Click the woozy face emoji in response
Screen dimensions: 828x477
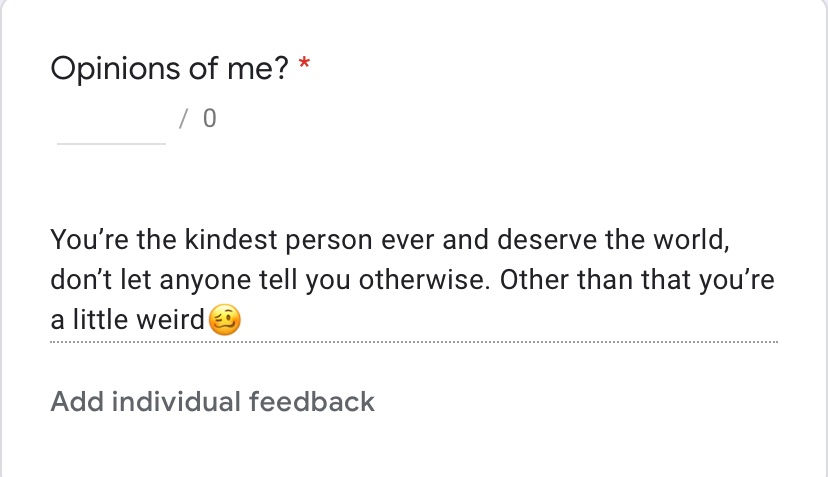point(225,321)
